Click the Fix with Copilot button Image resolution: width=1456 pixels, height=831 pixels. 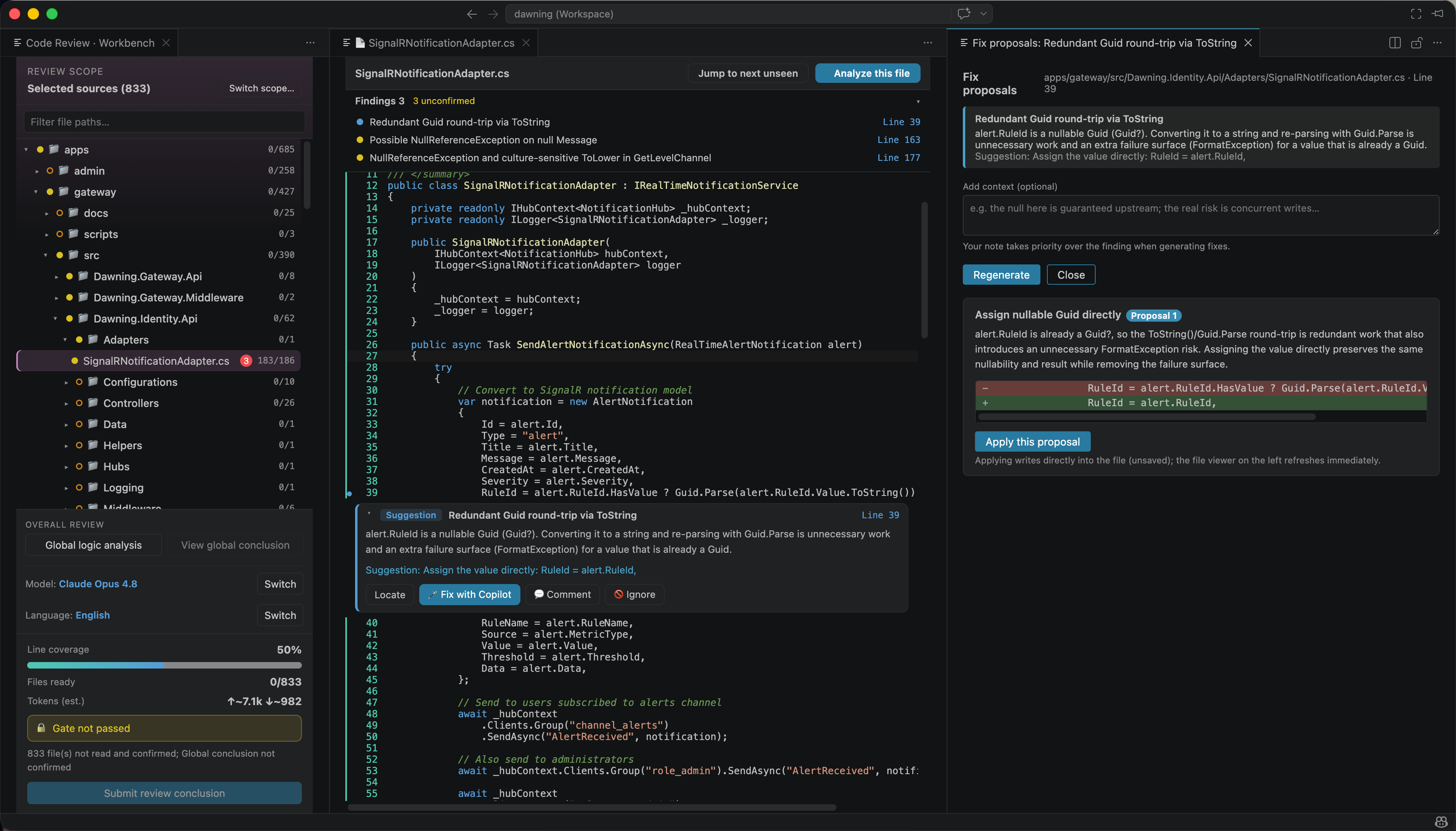click(x=470, y=594)
